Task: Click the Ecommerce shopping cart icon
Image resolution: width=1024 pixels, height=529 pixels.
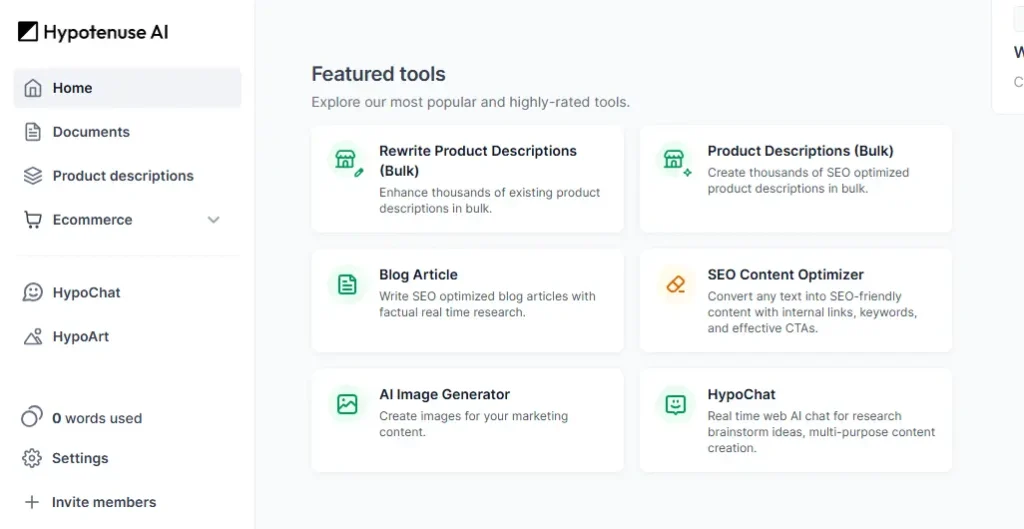Action: (32, 219)
